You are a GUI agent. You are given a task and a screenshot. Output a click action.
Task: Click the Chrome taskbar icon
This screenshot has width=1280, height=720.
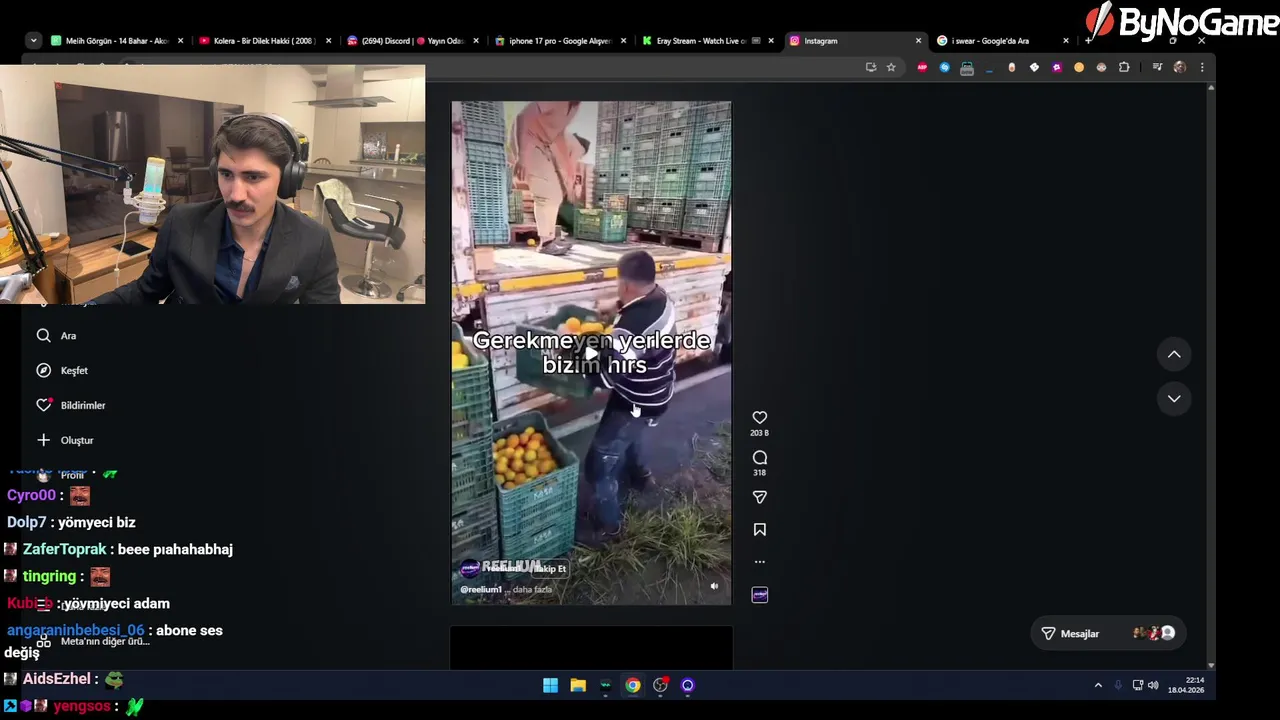[633, 685]
